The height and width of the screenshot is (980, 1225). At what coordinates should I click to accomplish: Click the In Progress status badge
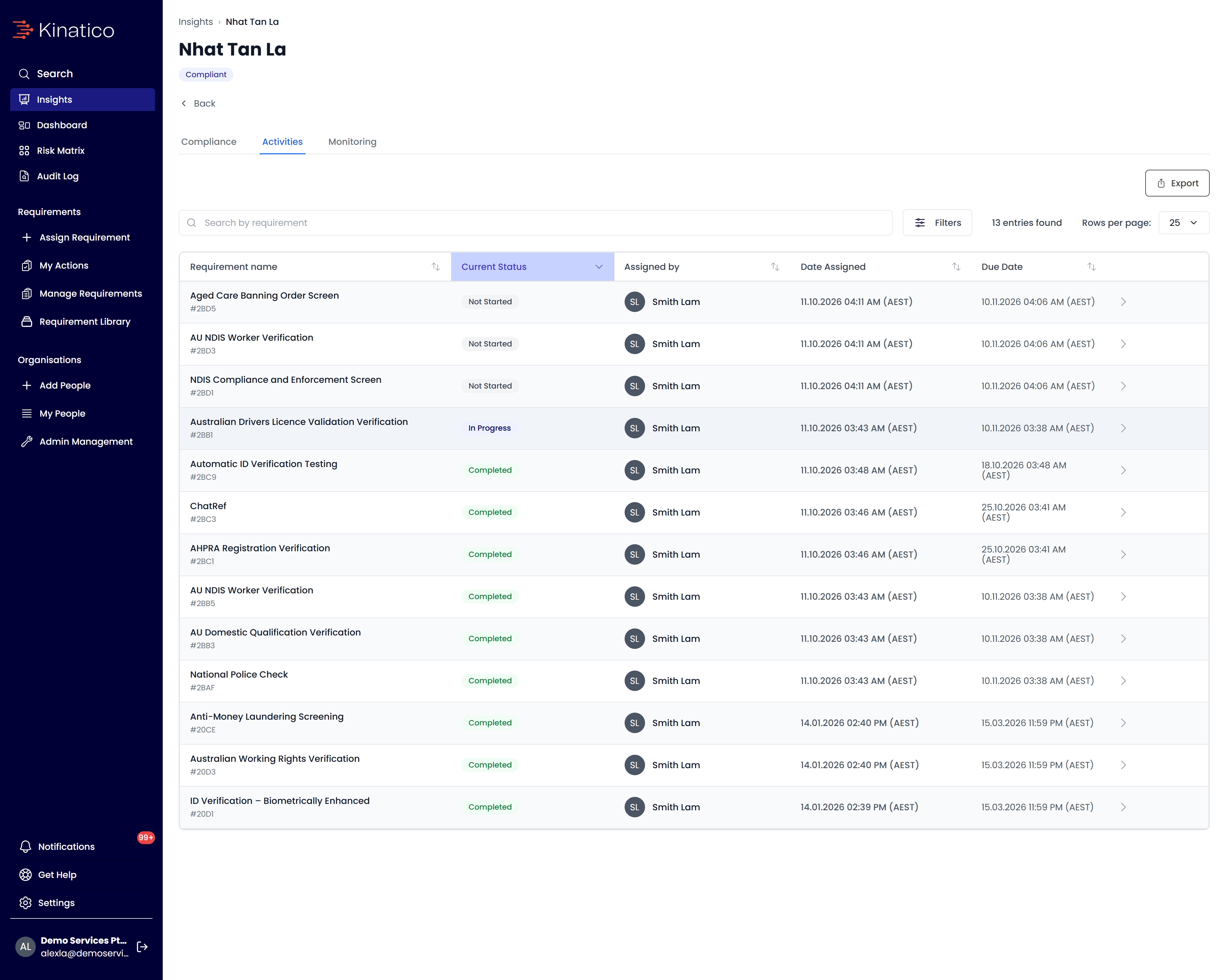(x=489, y=428)
